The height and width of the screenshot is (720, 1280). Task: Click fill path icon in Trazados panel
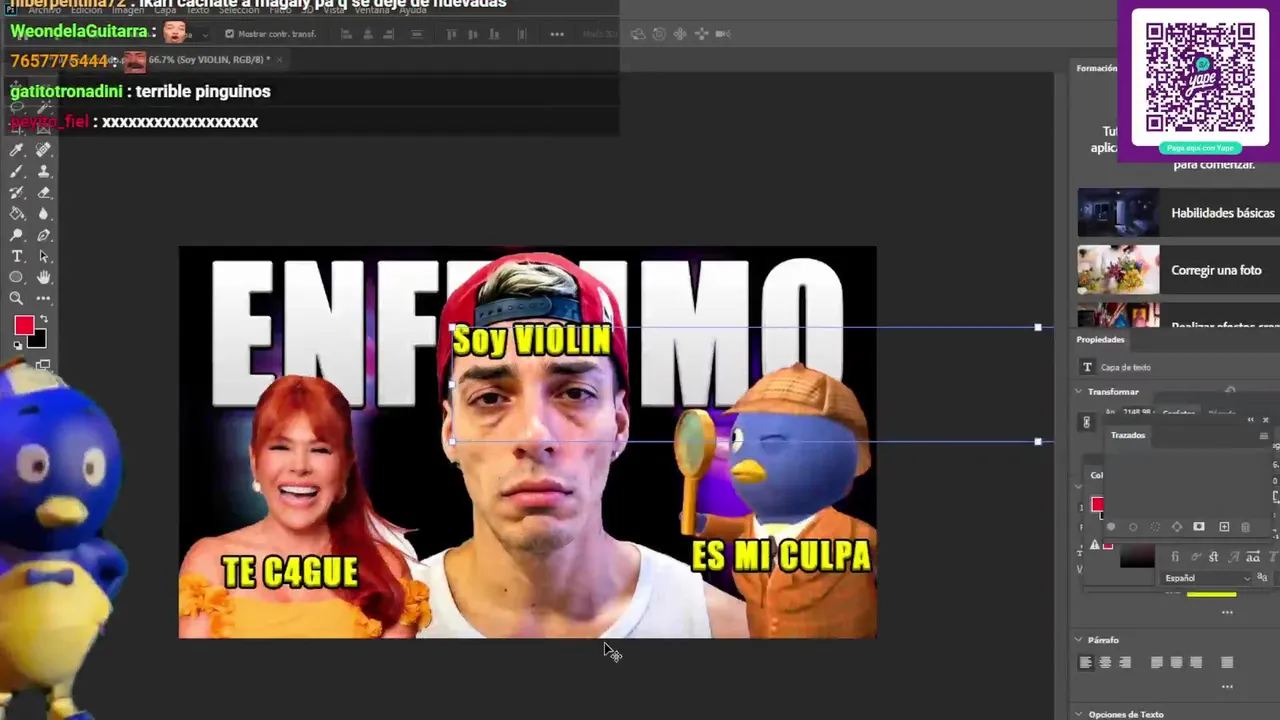1111,527
